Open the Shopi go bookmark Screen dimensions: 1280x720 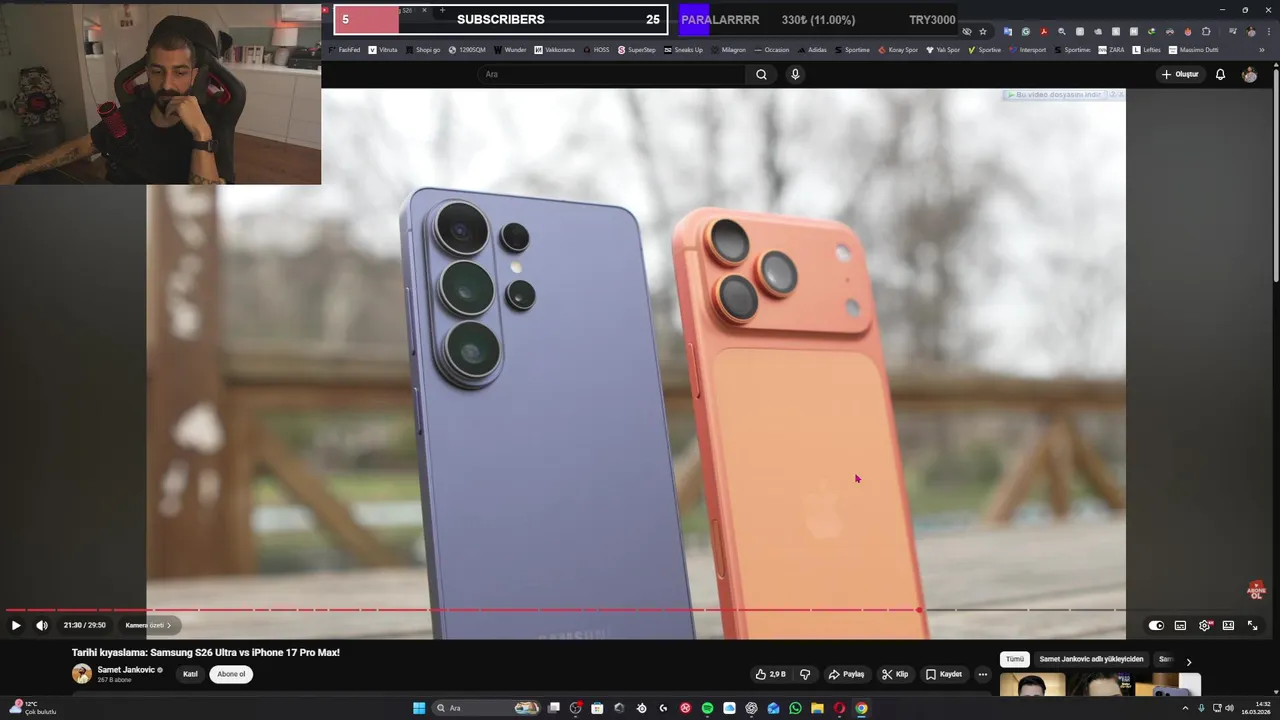tap(422, 49)
